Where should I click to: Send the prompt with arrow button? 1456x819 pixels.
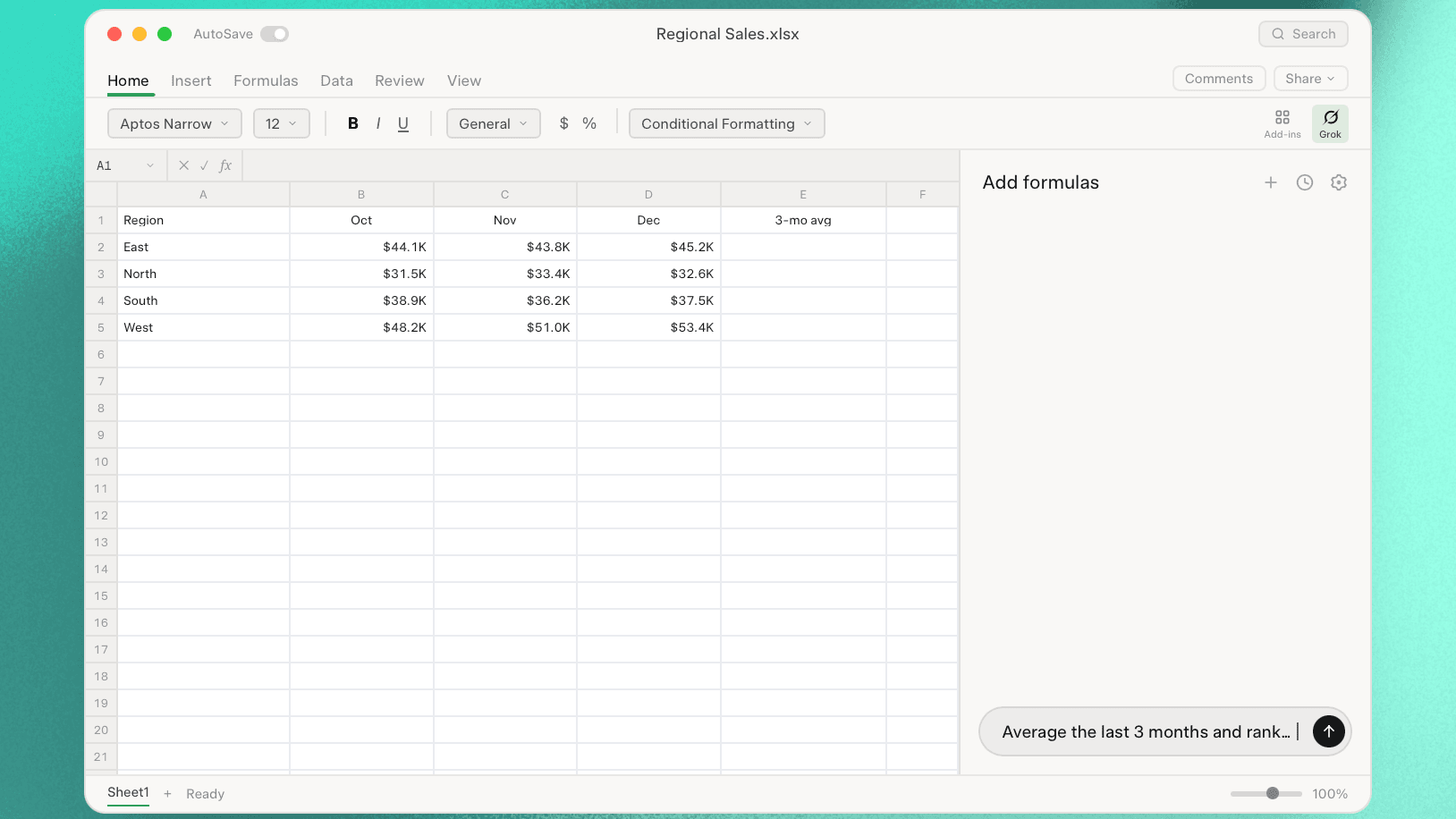tap(1329, 731)
